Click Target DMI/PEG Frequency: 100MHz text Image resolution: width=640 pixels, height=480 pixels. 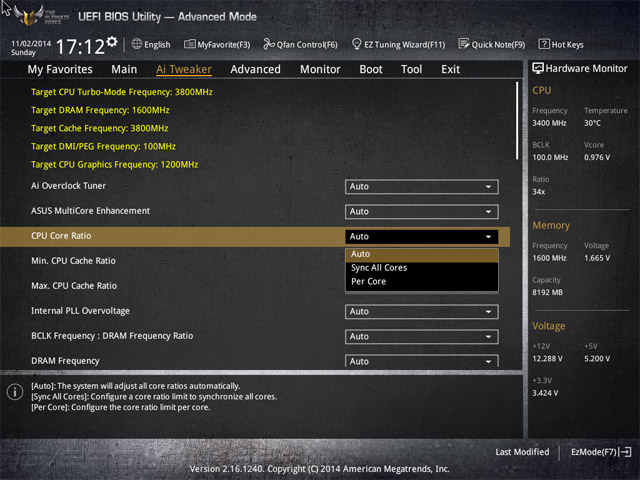[x=103, y=146]
